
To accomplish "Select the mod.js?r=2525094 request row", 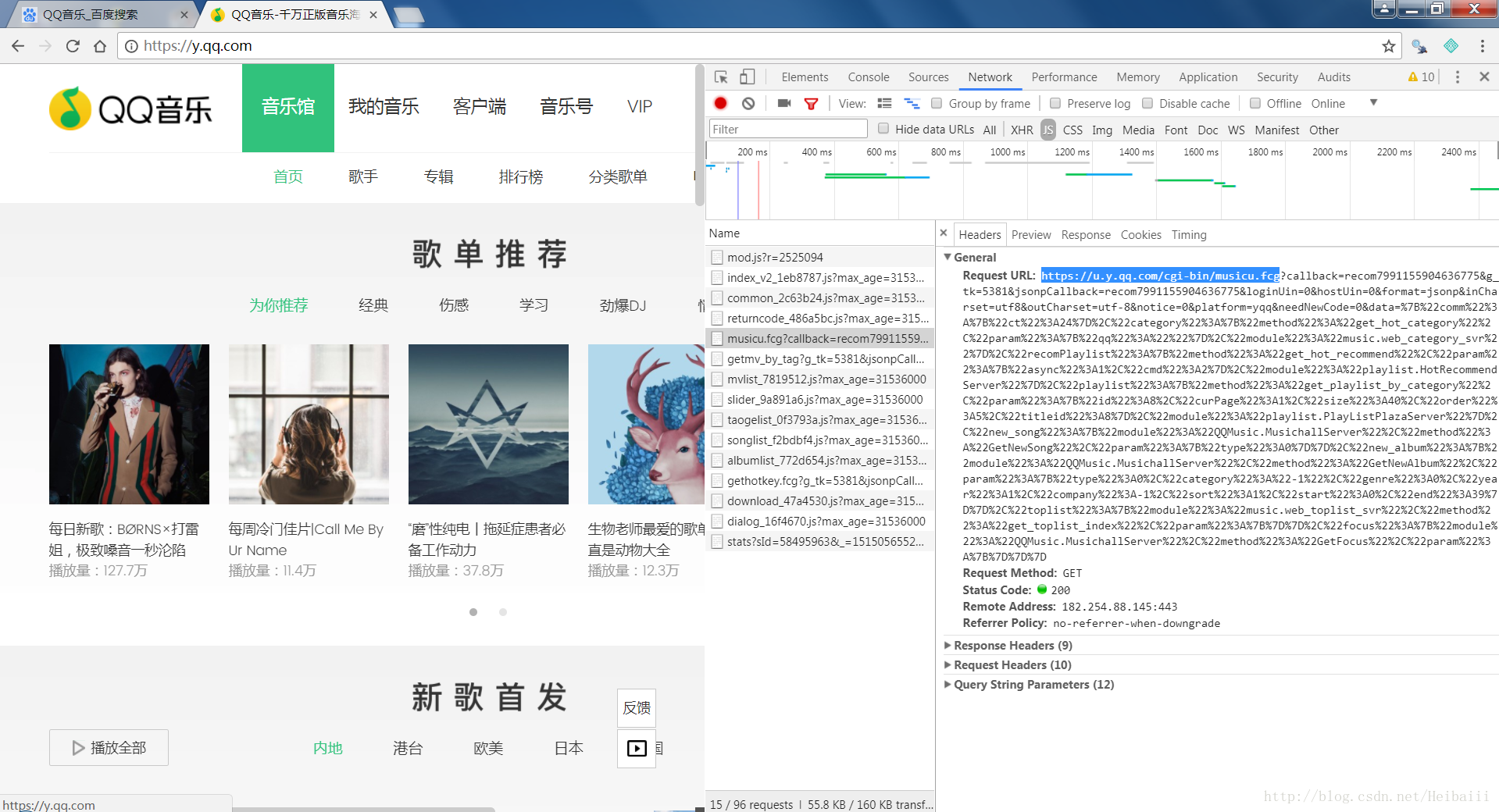I will 819,257.
